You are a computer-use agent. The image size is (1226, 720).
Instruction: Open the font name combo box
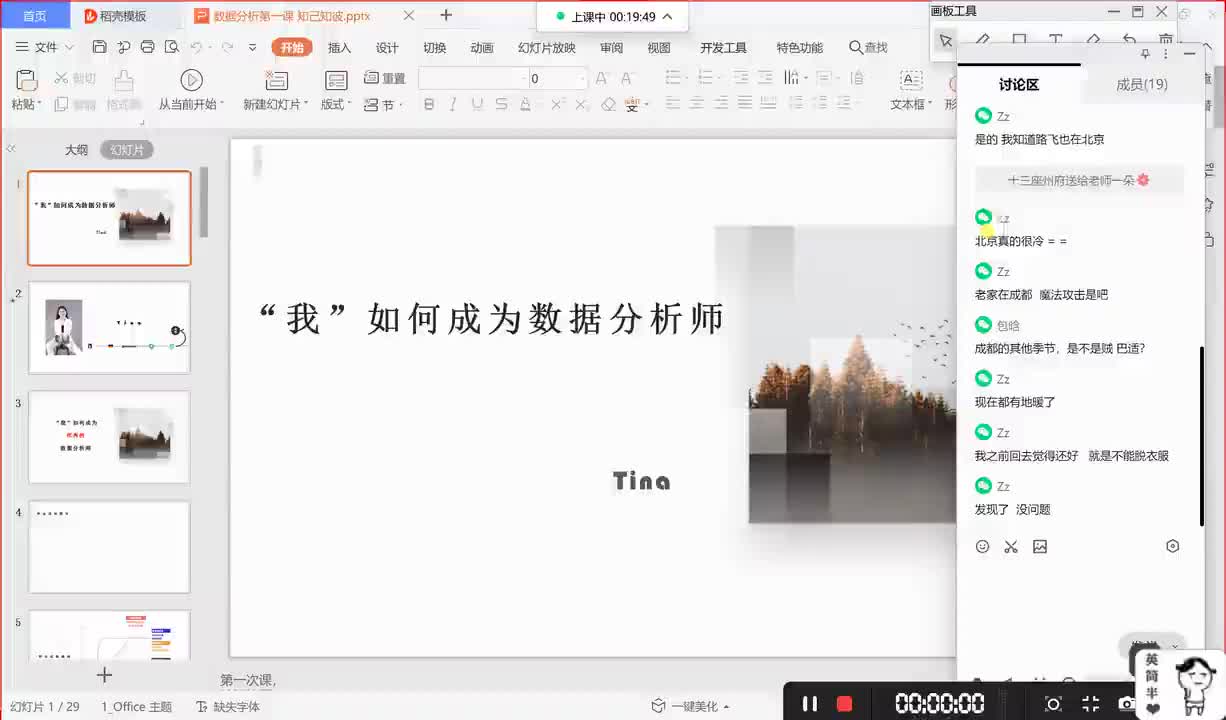(472, 78)
